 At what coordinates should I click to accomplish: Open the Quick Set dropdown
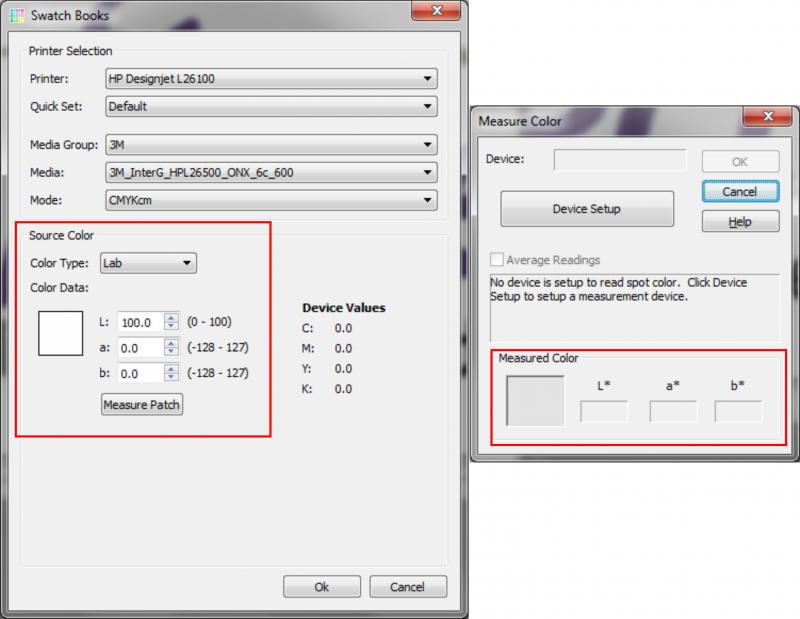[x=271, y=106]
